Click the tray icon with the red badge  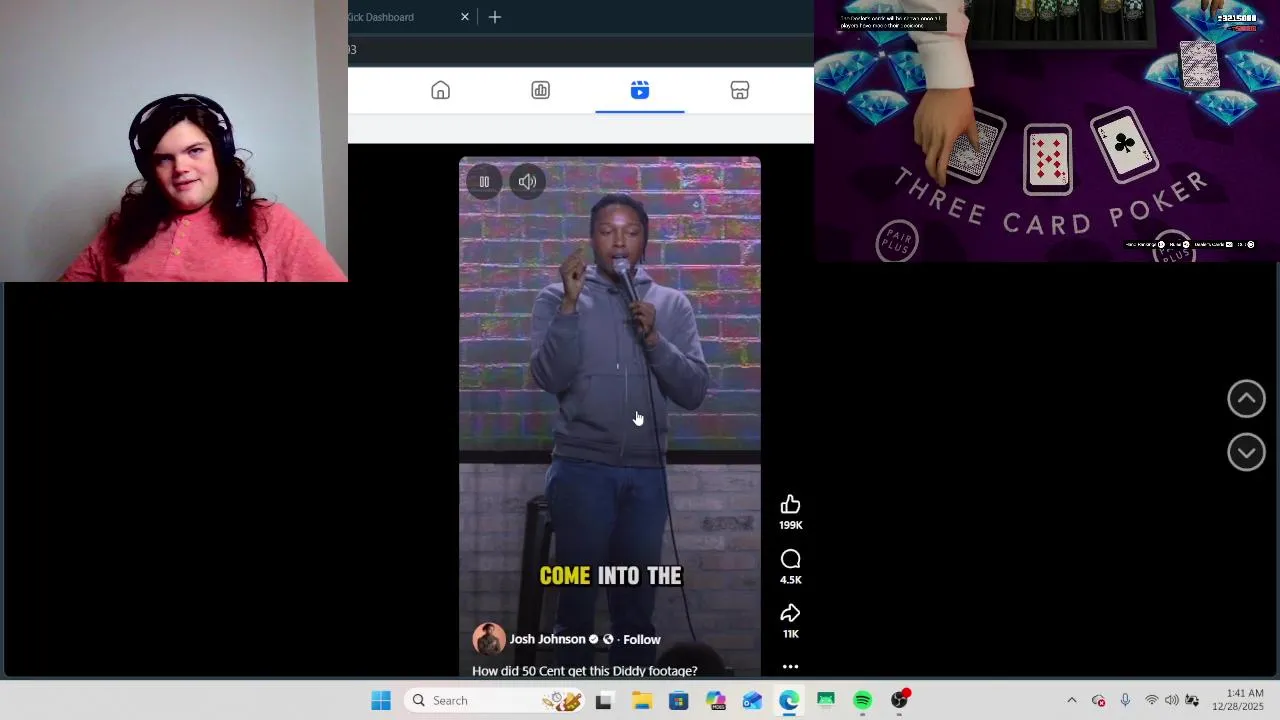1098,701
